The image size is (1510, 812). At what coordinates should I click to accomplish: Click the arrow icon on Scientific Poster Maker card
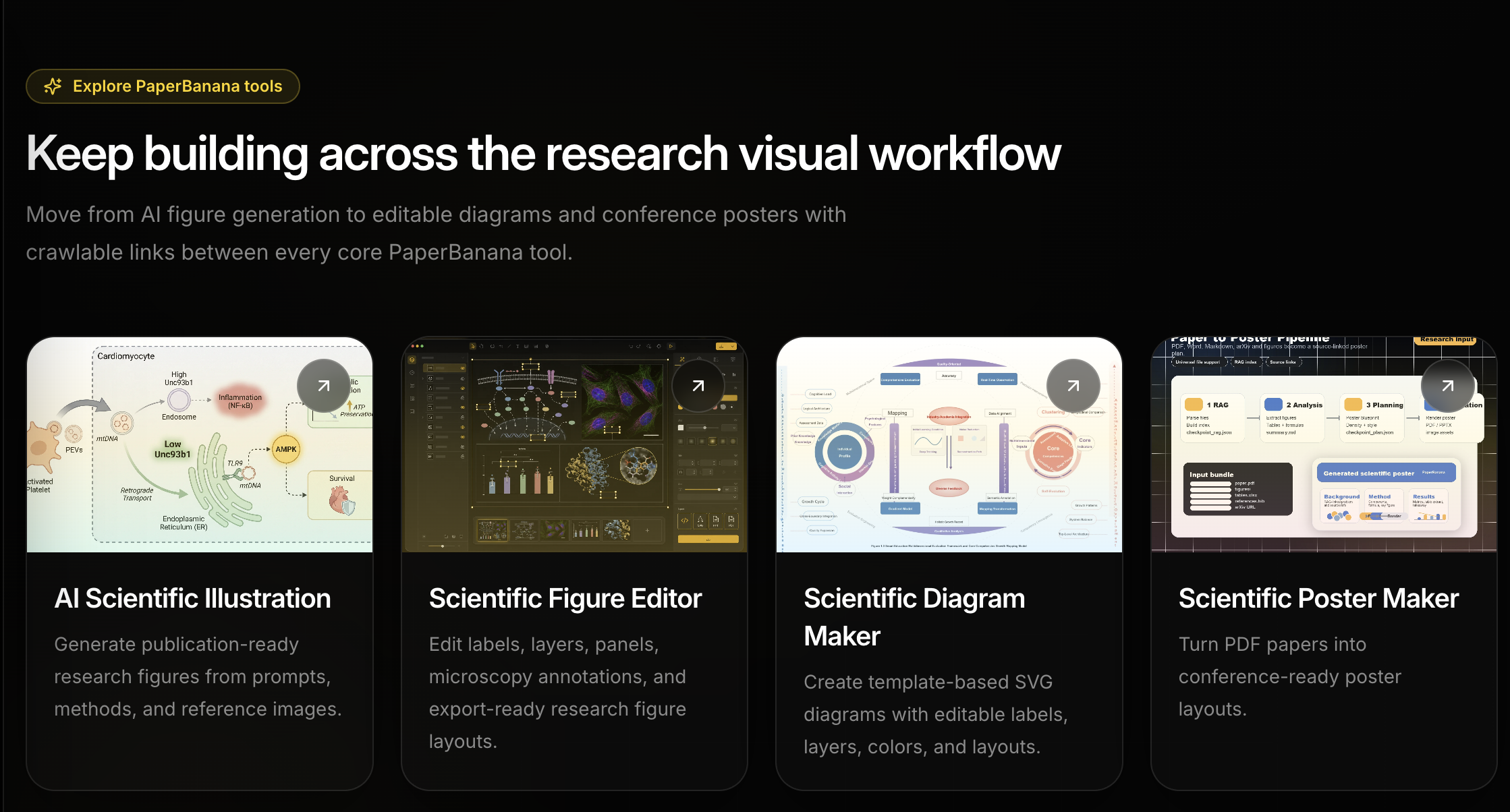point(1448,386)
